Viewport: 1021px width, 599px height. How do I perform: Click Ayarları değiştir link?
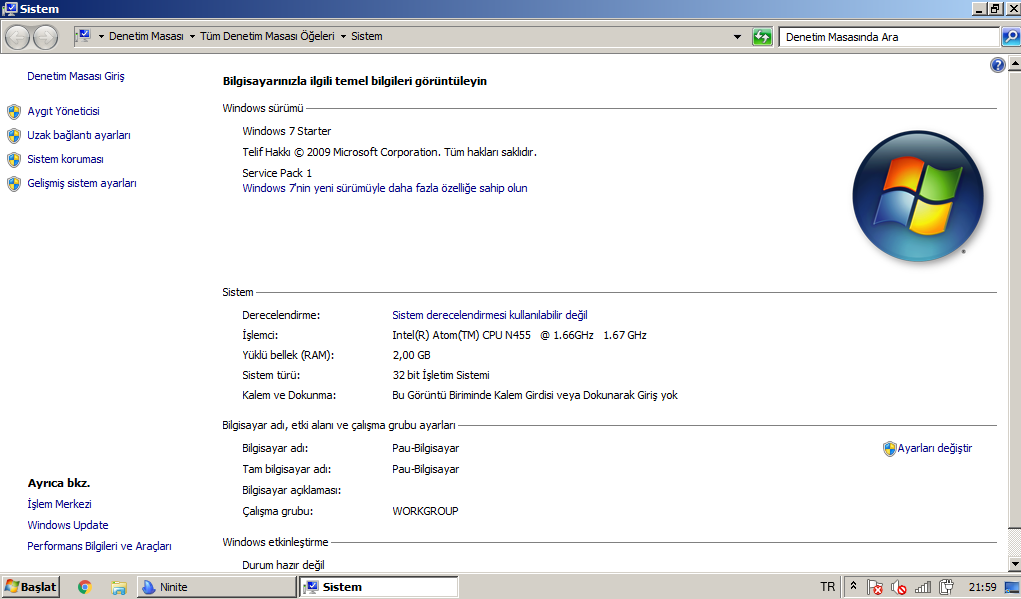coord(934,449)
